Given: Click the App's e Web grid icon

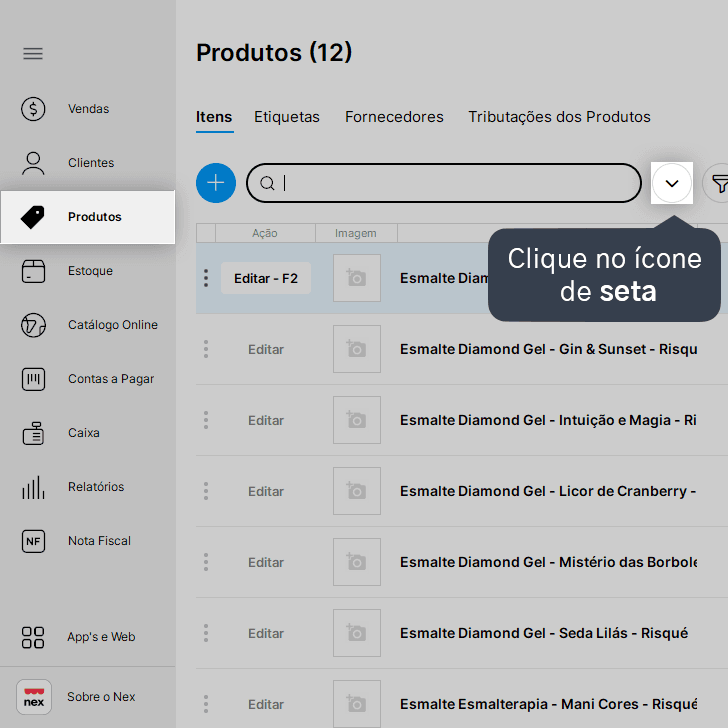Looking at the screenshot, I should (33, 637).
